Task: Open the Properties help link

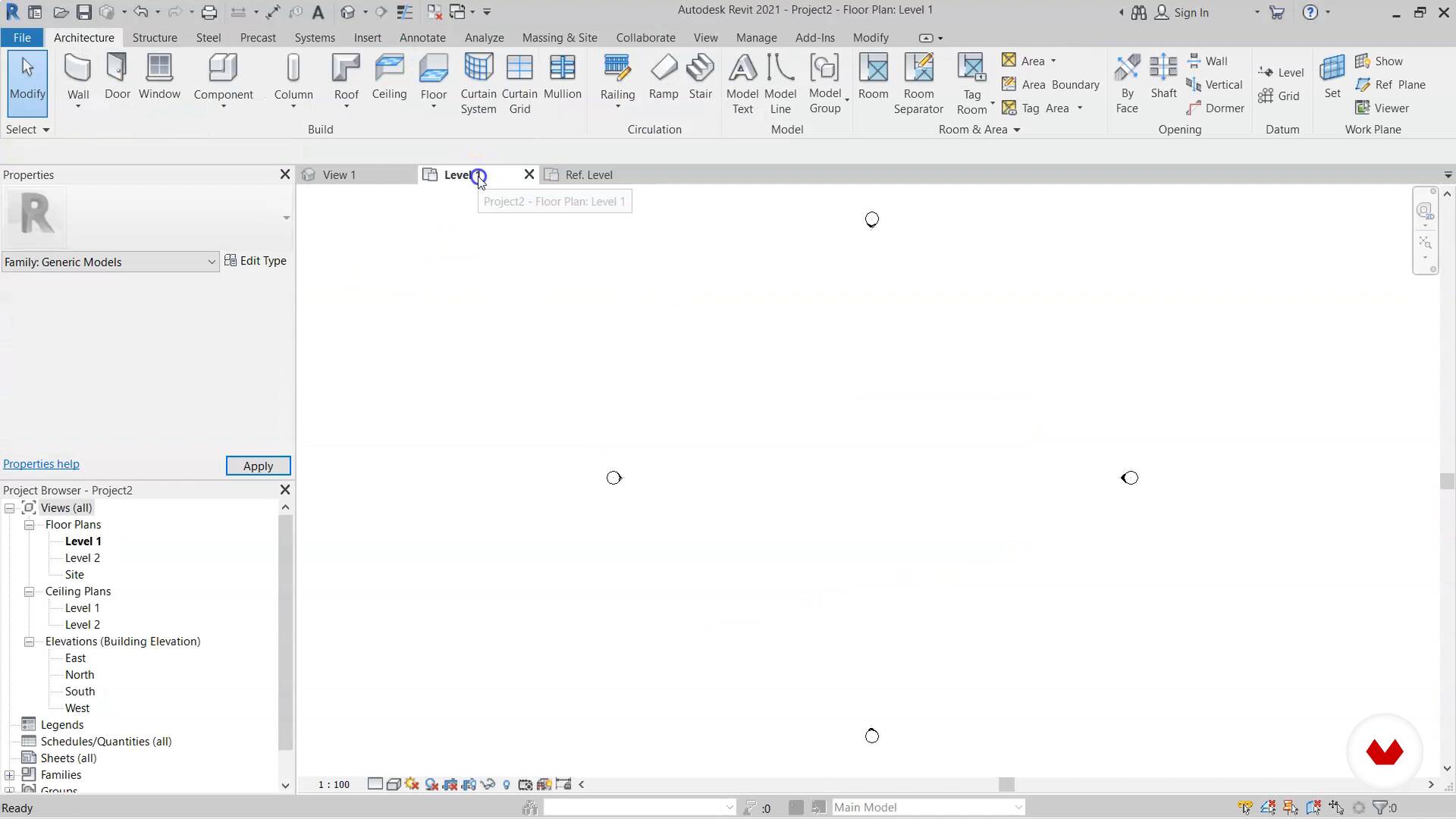Action: click(41, 464)
